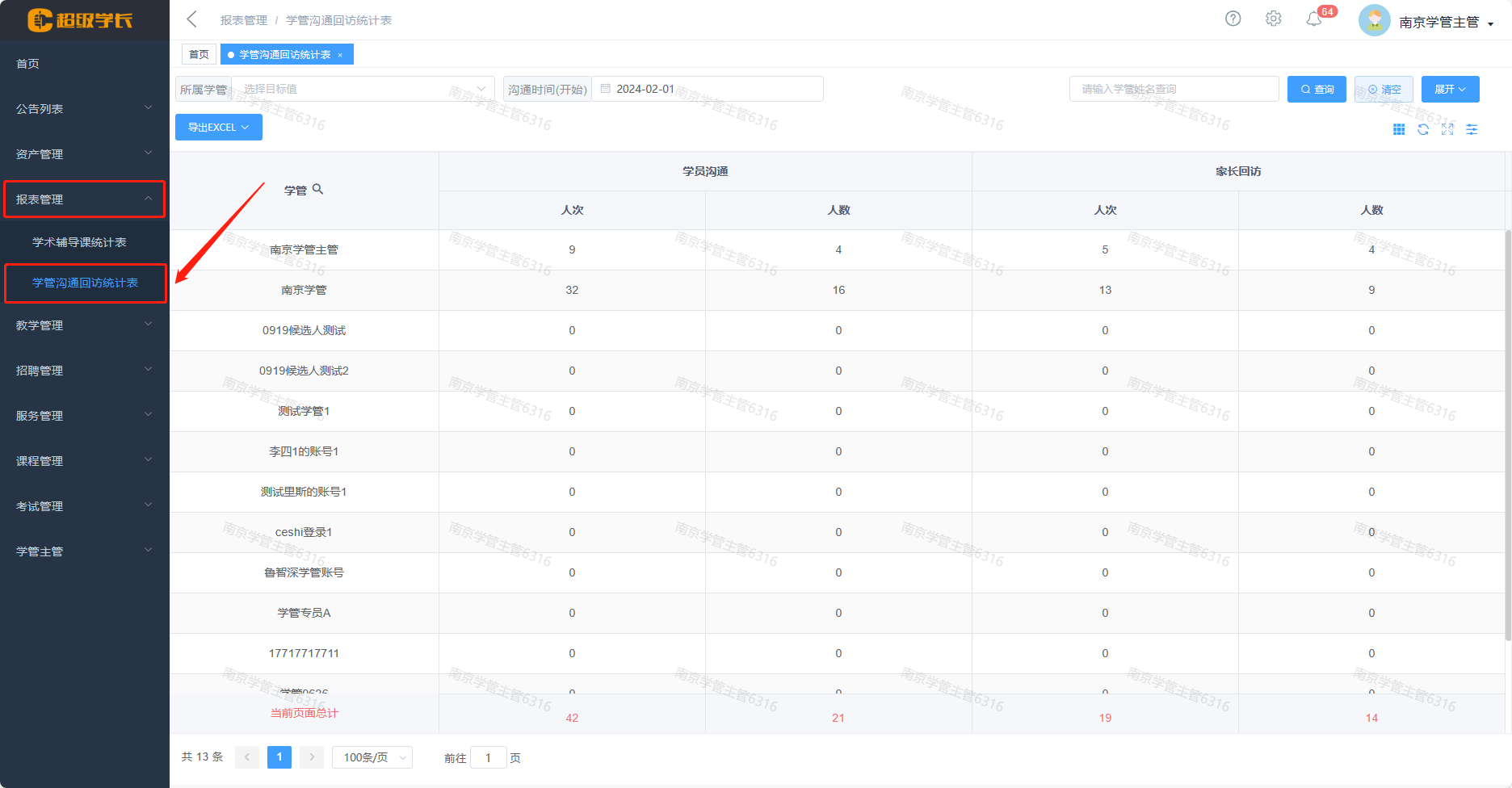Expand the 教学管理 sidebar menu
1512x788 pixels.
(x=83, y=325)
